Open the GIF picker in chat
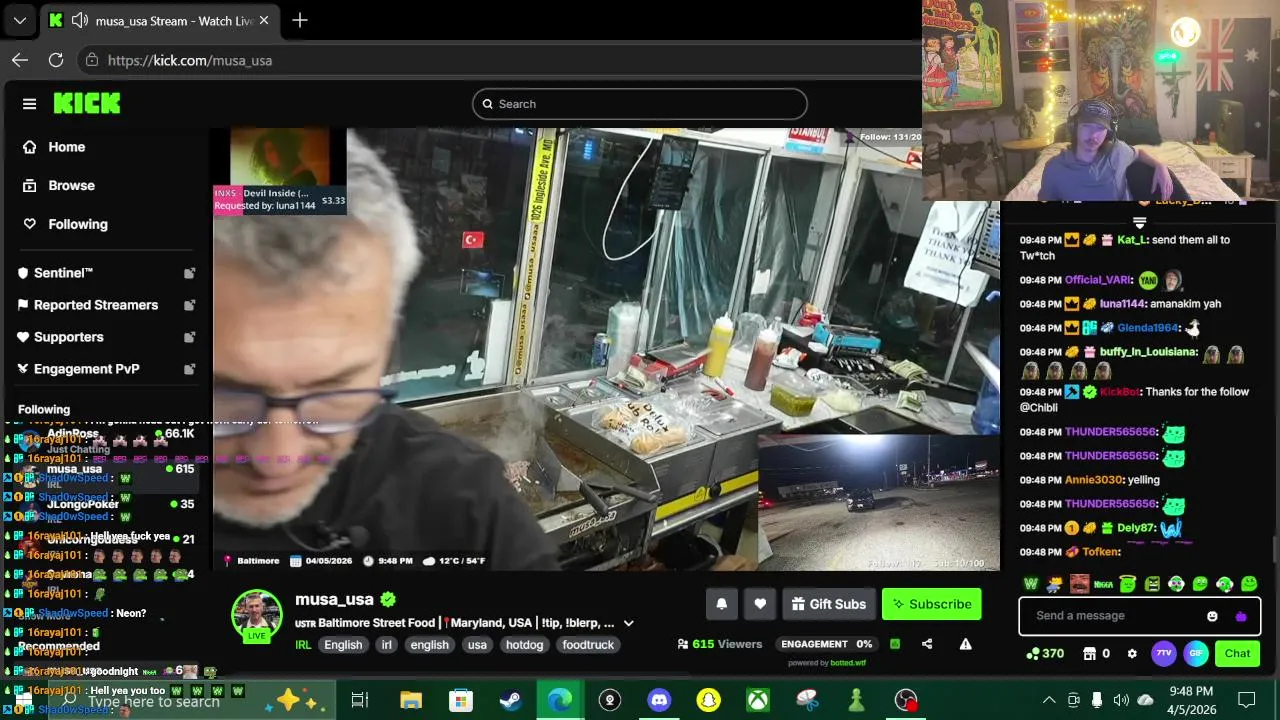Viewport: 1280px width, 720px height. pyautogui.click(x=1196, y=653)
